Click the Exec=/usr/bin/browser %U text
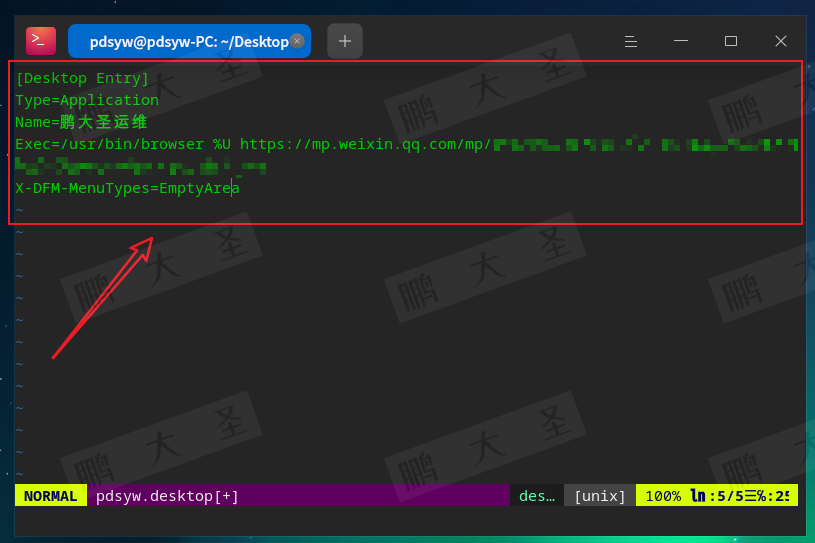This screenshot has width=815, height=543. pyautogui.click(x=123, y=144)
